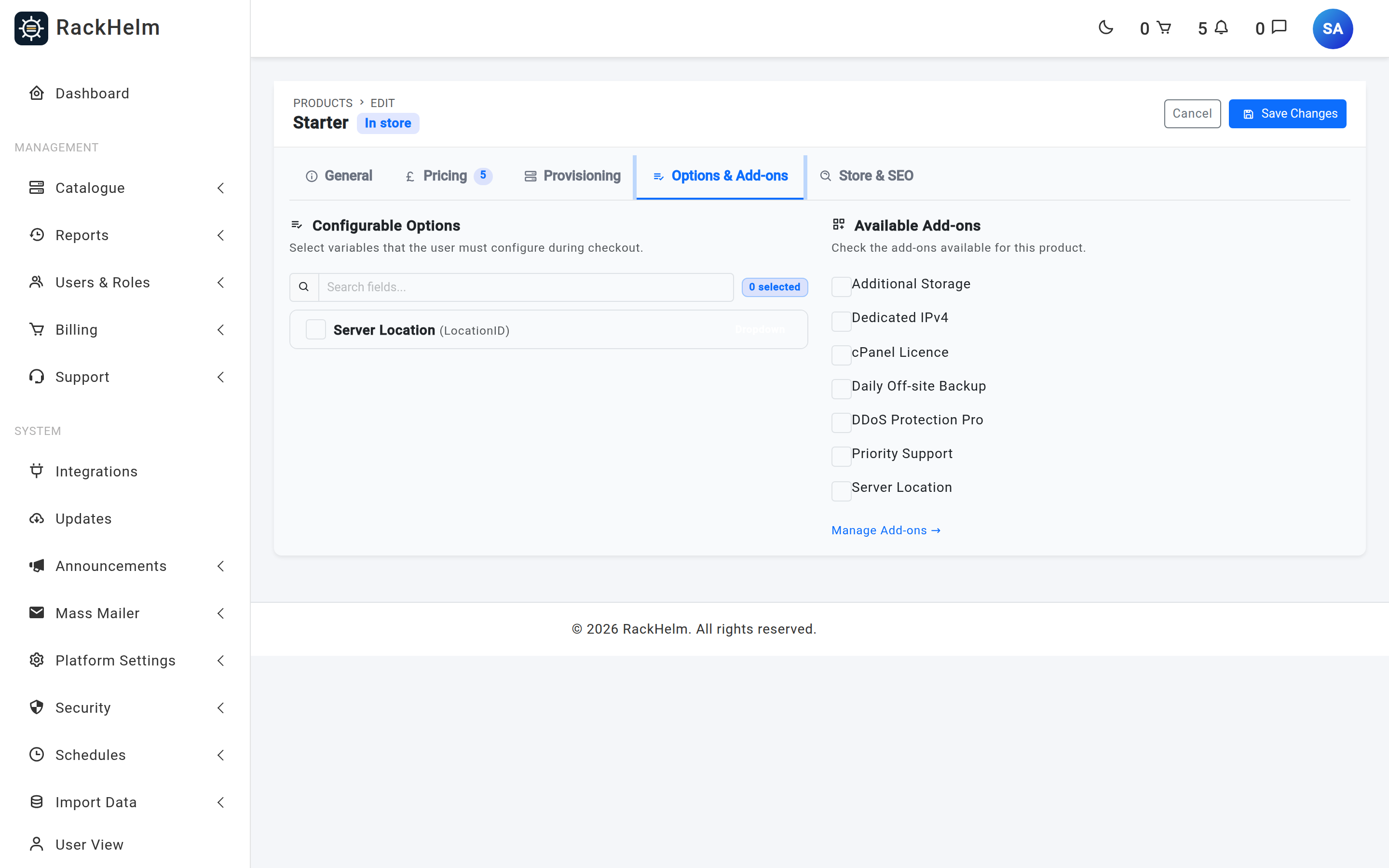Enable the DDoS Protection Pro add-on
The height and width of the screenshot is (868, 1389).
[x=841, y=422]
